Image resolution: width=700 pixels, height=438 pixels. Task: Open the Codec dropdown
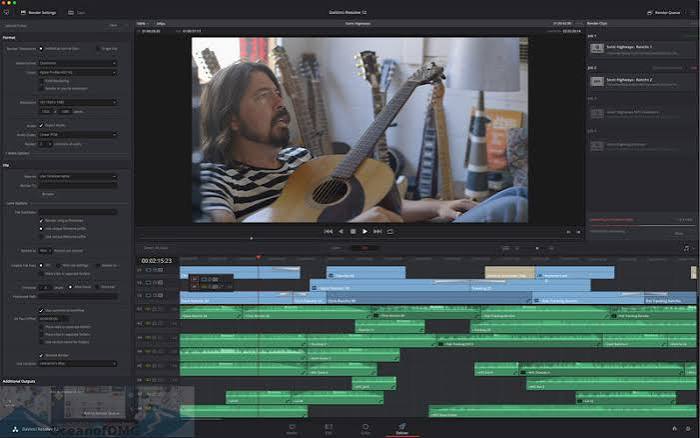coord(78,72)
